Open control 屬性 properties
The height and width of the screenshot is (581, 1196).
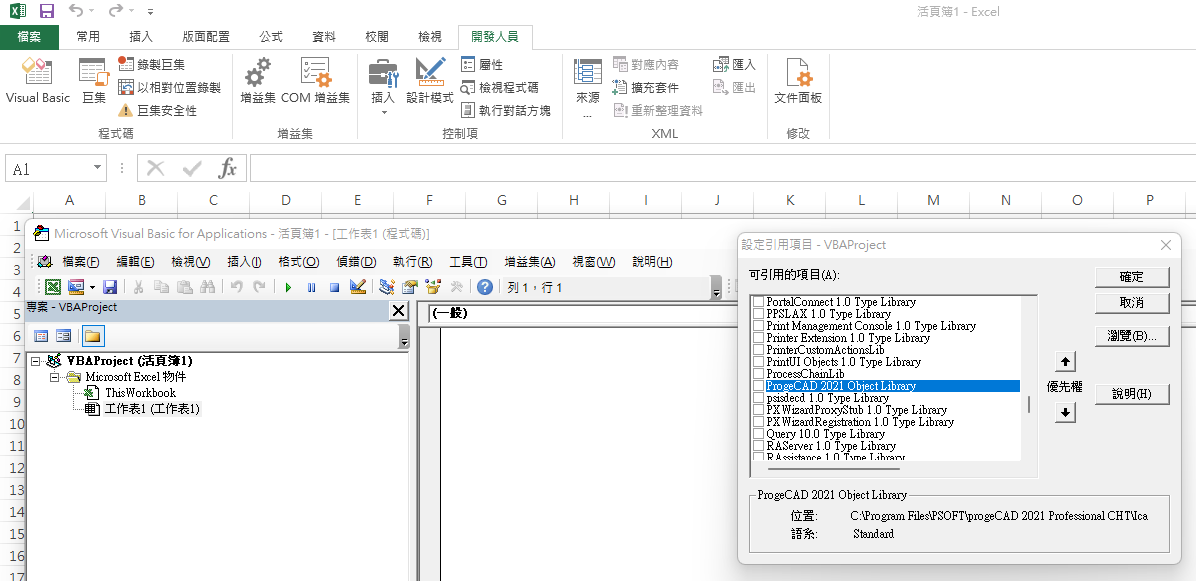pos(482,65)
